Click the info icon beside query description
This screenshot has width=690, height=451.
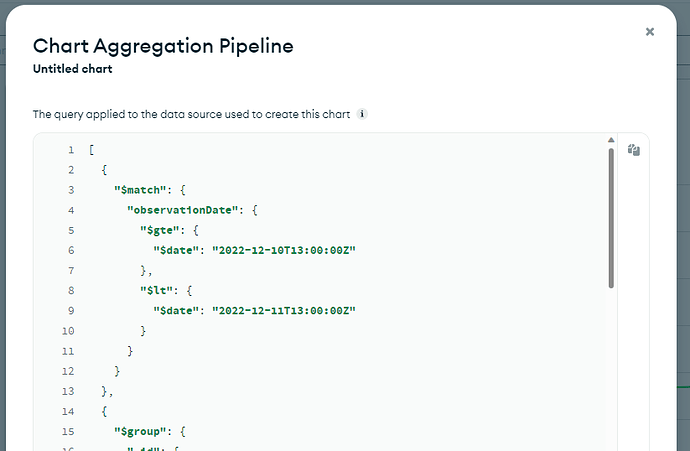point(362,114)
